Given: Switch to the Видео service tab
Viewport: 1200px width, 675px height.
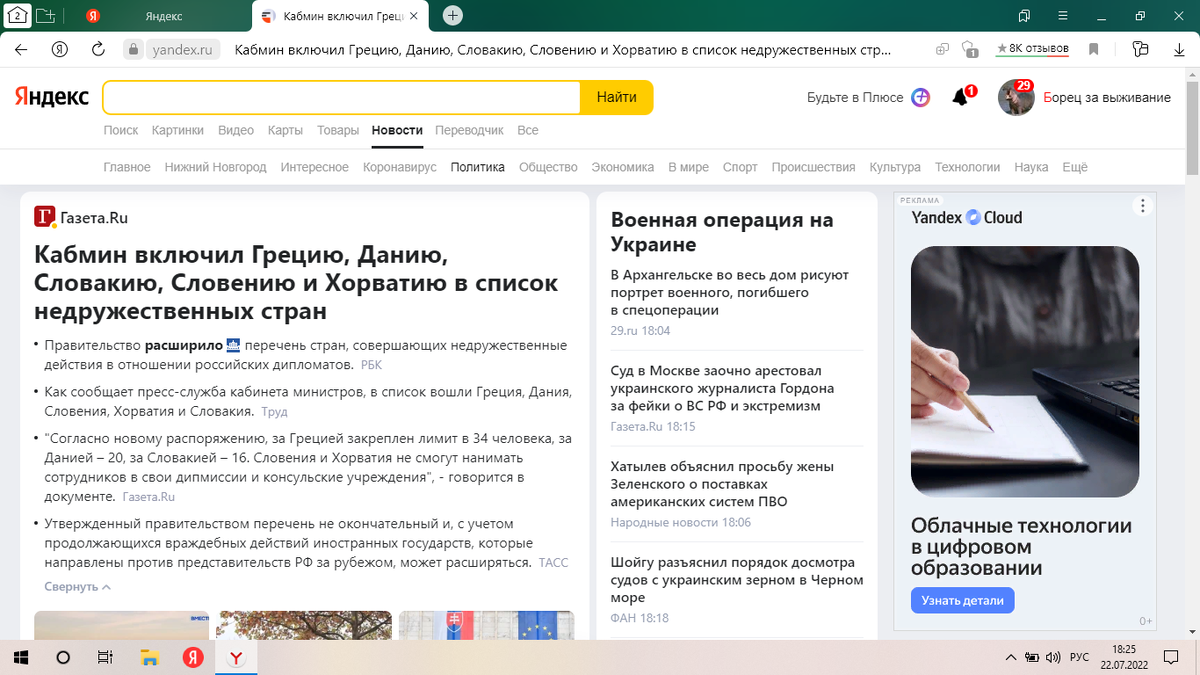Looking at the screenshot, I should 236,130.
